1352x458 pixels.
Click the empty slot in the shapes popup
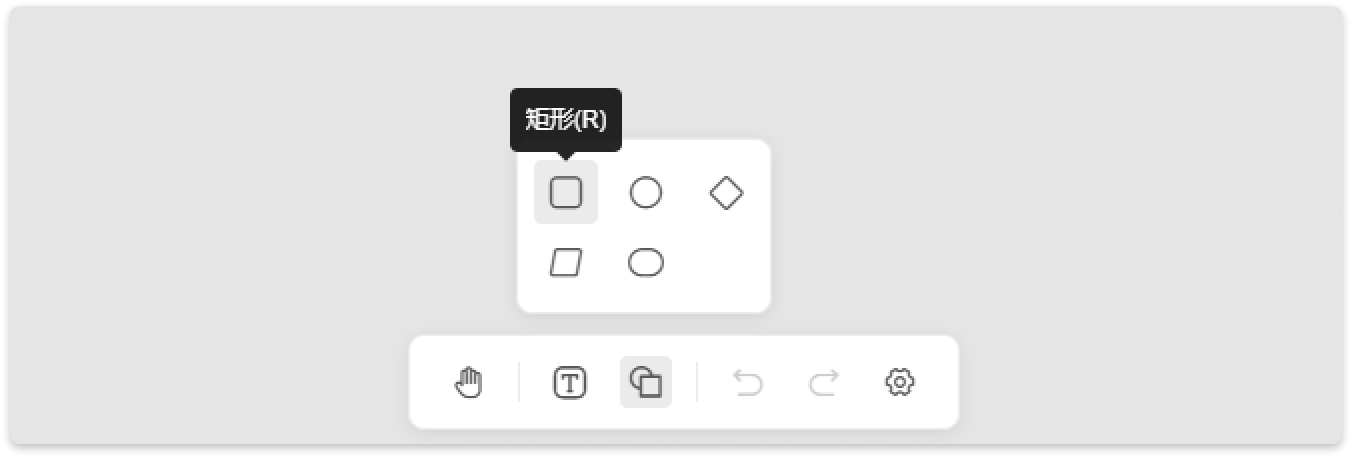(726, 263)
